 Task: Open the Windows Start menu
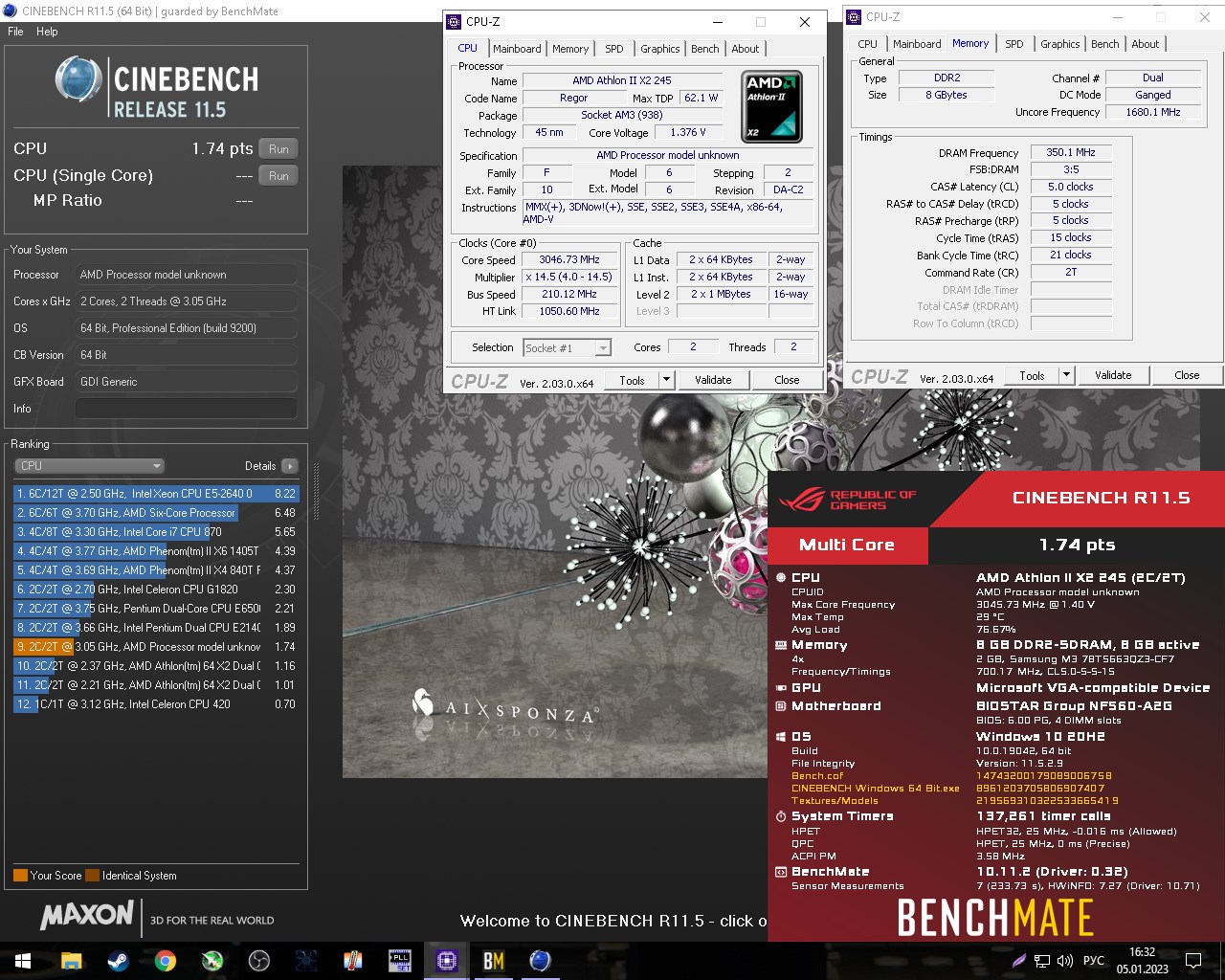coord(23,960)
